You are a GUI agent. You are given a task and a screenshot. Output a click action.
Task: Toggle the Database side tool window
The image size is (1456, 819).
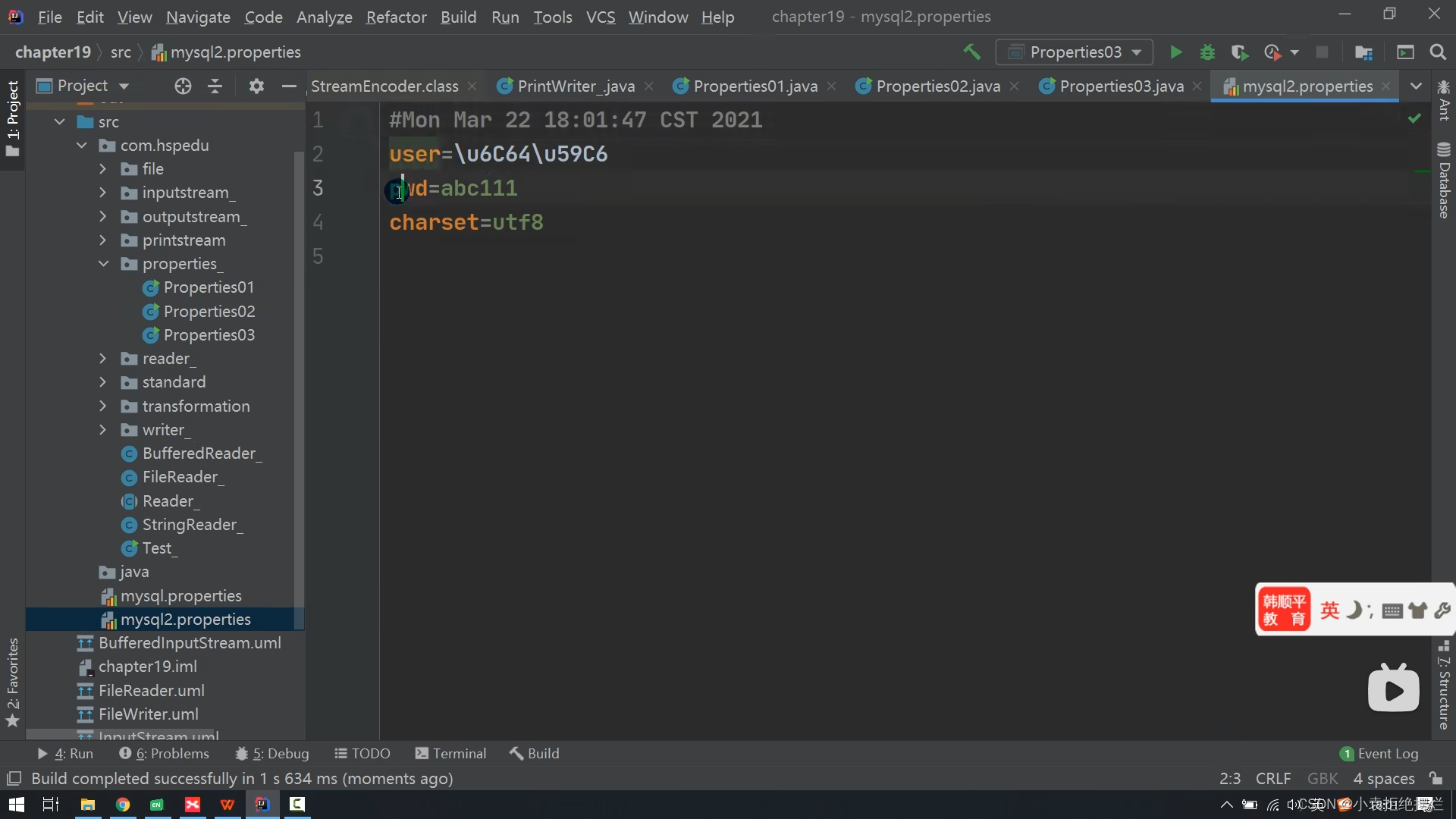(x=1444, y=180)
